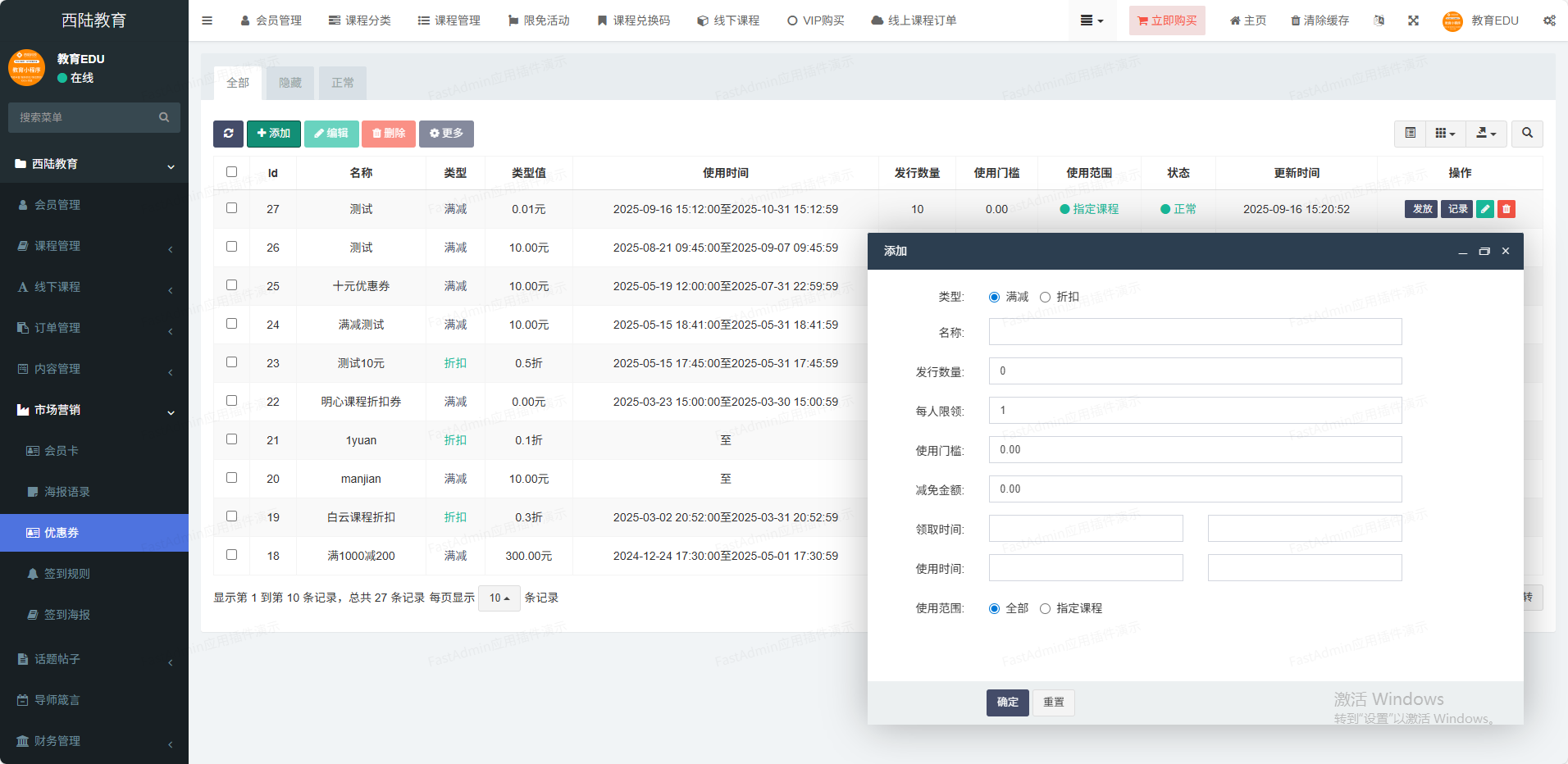Image resolution: width=1568 pixels, height=764 pixels.
Task: Toggle the sidebar with the hamburger icon
Action: point(207,20)
